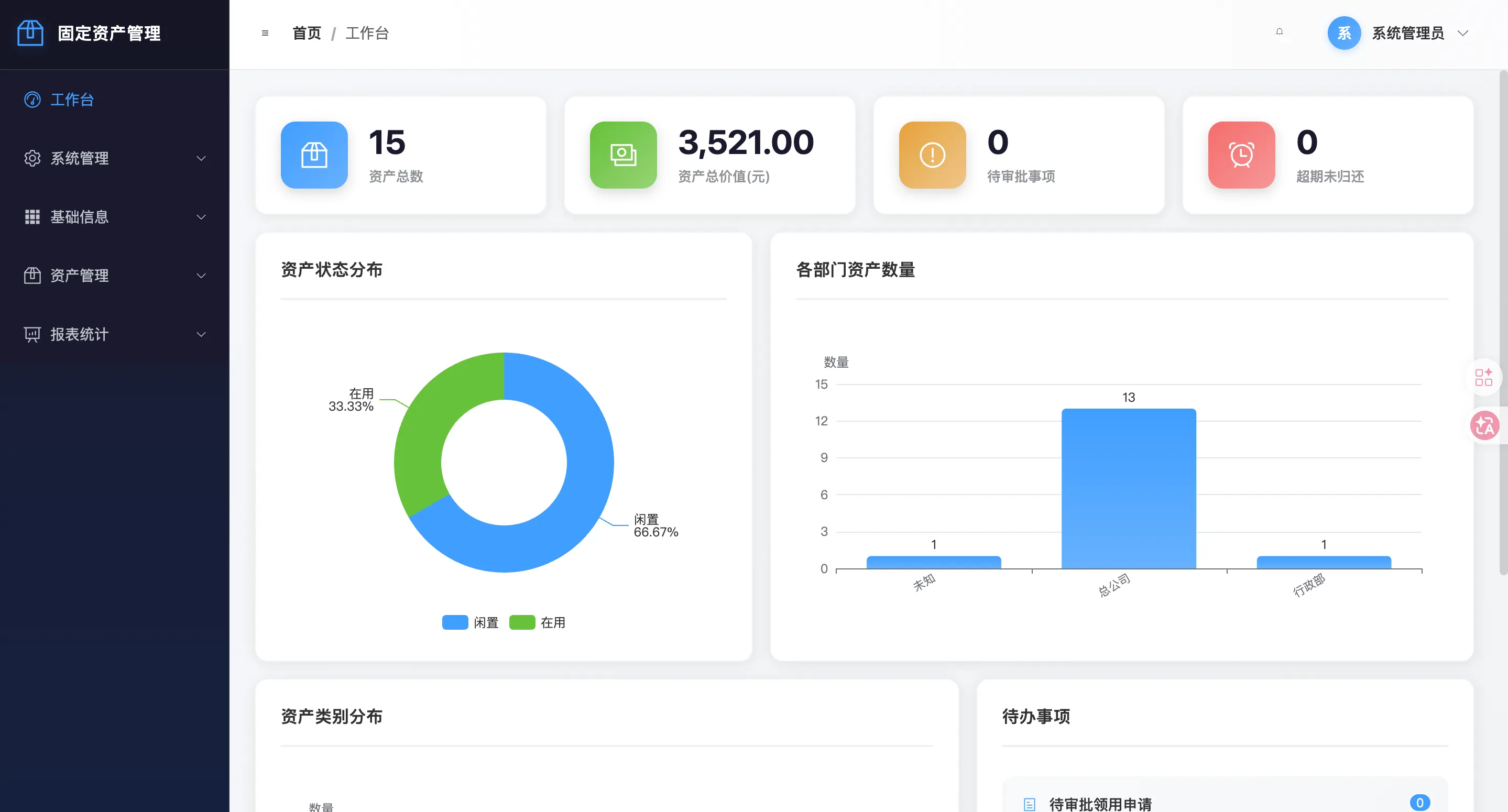1508x812 pixels.
Task: Click the blue 资产总数 box icon
Action: pos(314,155)
